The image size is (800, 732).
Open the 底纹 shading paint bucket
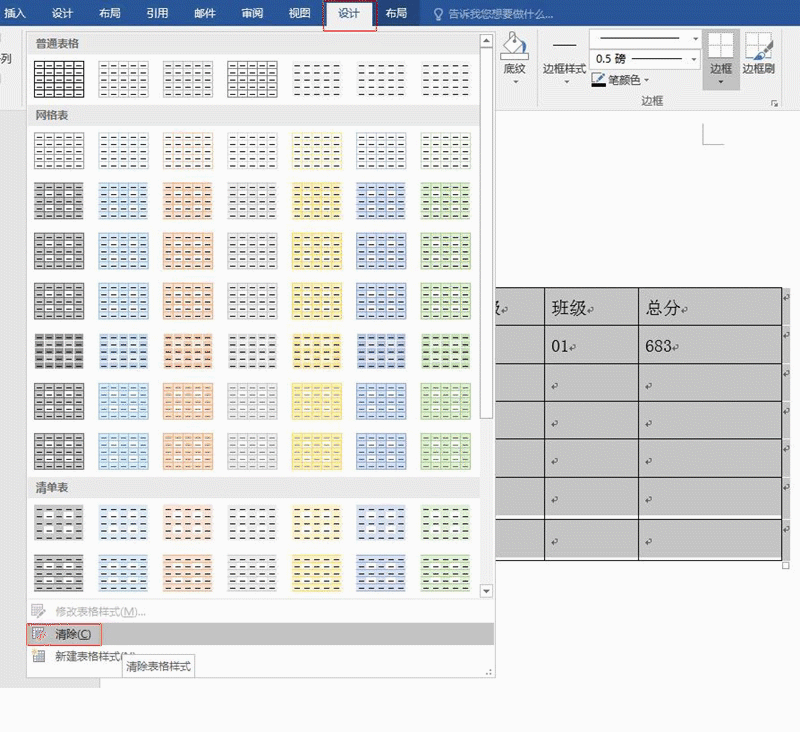[514, 46]
